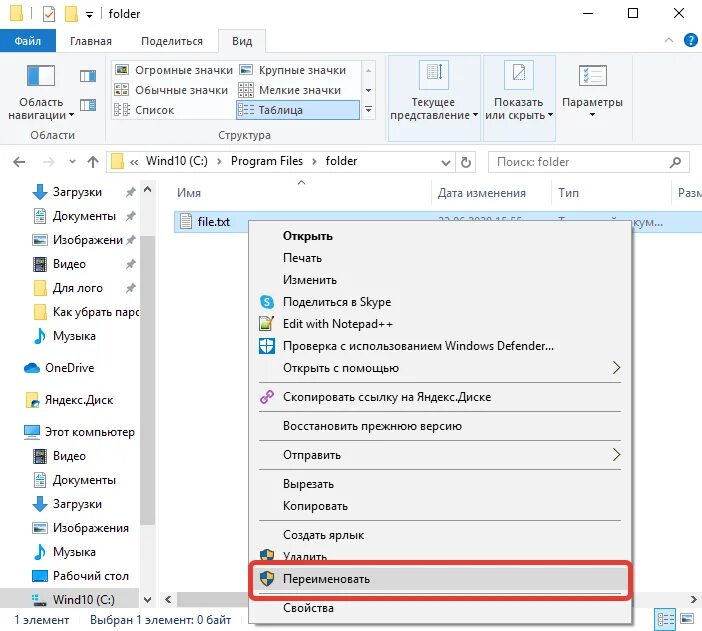This screenshot has width=702, height=631.
Task: Open recent locations dropdown arrow
Action: tap(72, 162)
